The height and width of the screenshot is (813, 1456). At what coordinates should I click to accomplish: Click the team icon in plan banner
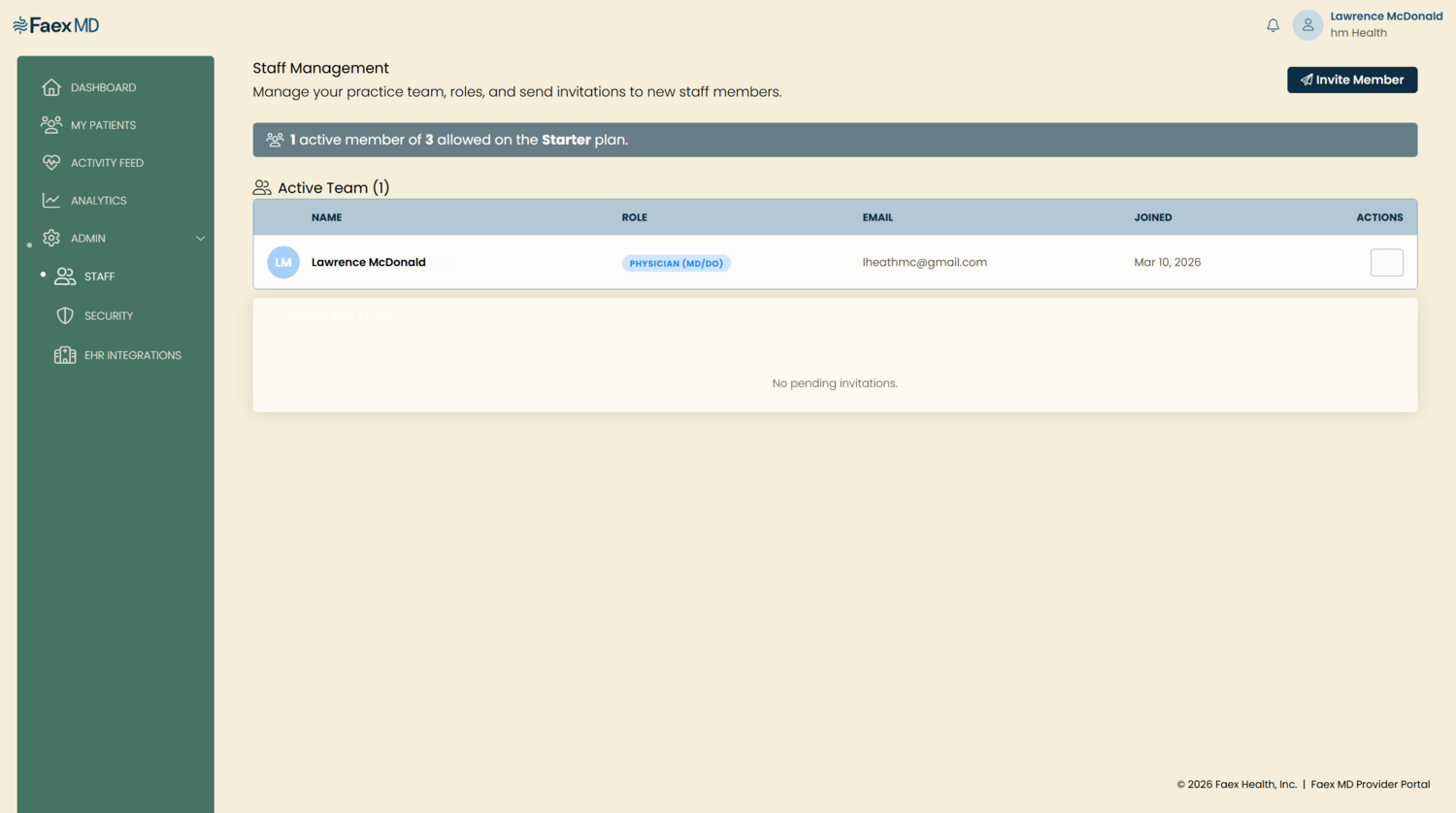pyautogui.click(x=275, y=140)
